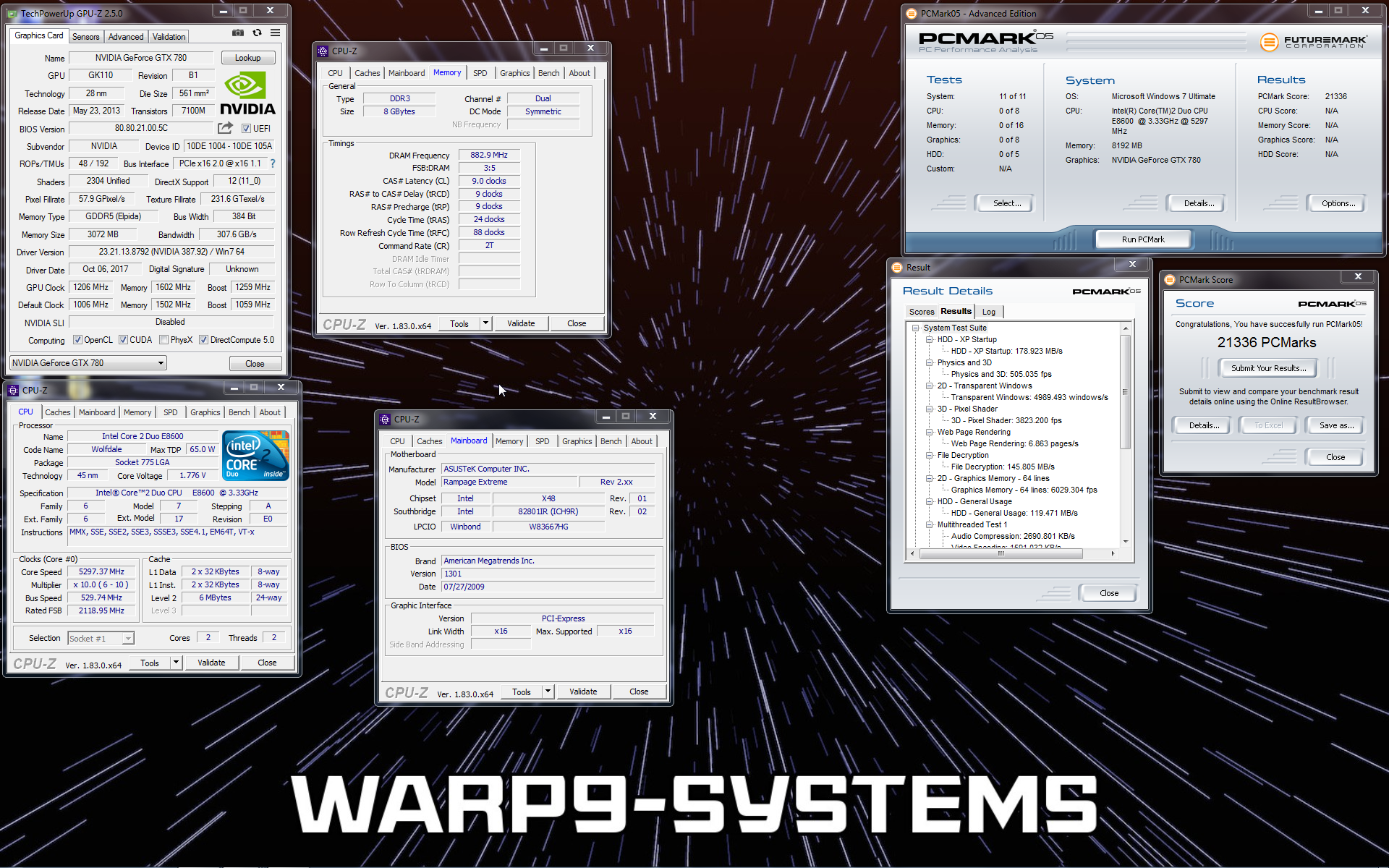The image size is (1389, 868).
Task: Switch to Advanced tab in GPU-Z
Action: 126,37
